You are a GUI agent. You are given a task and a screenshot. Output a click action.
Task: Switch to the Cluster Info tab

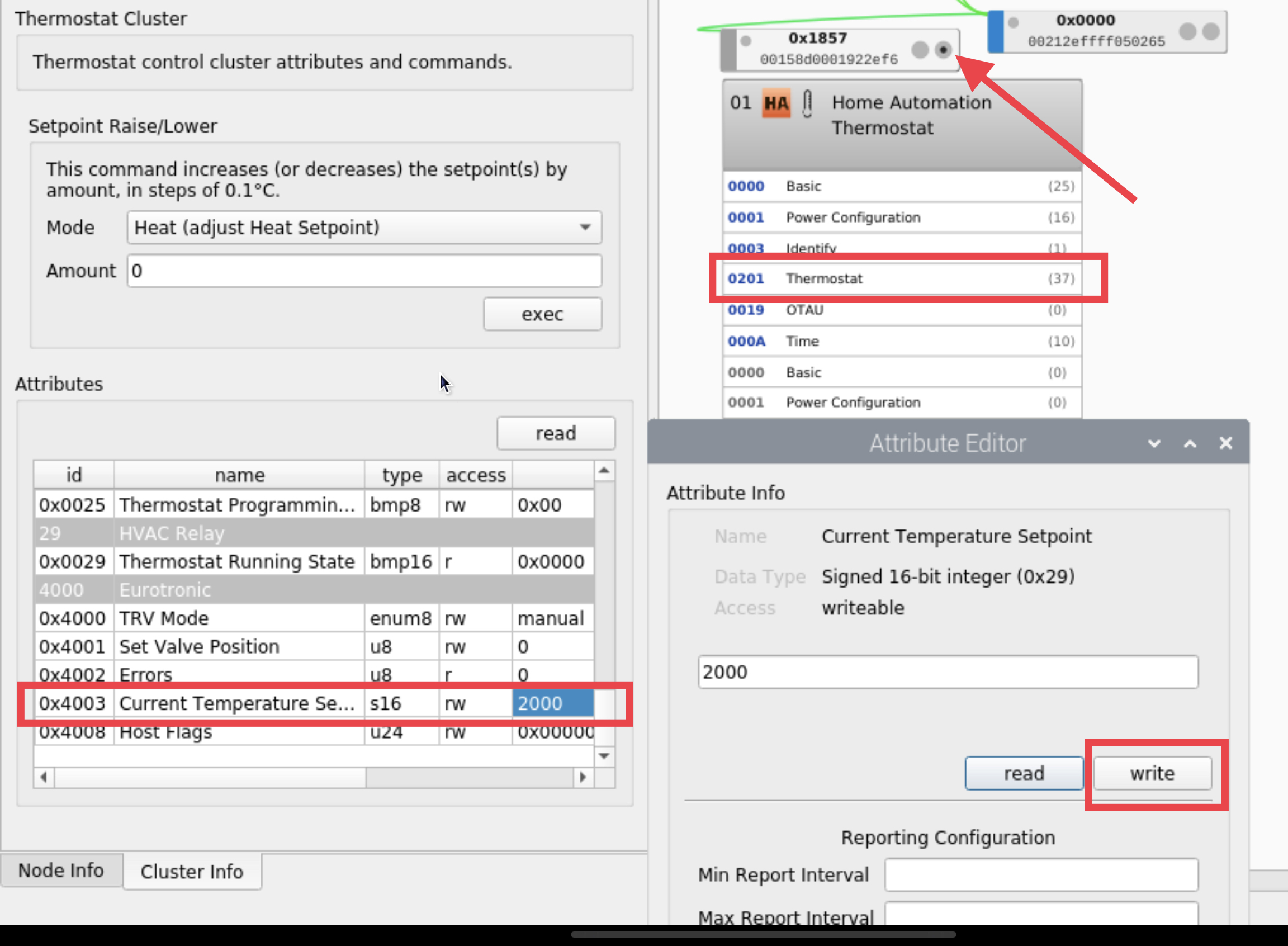[x=192, y=872]
